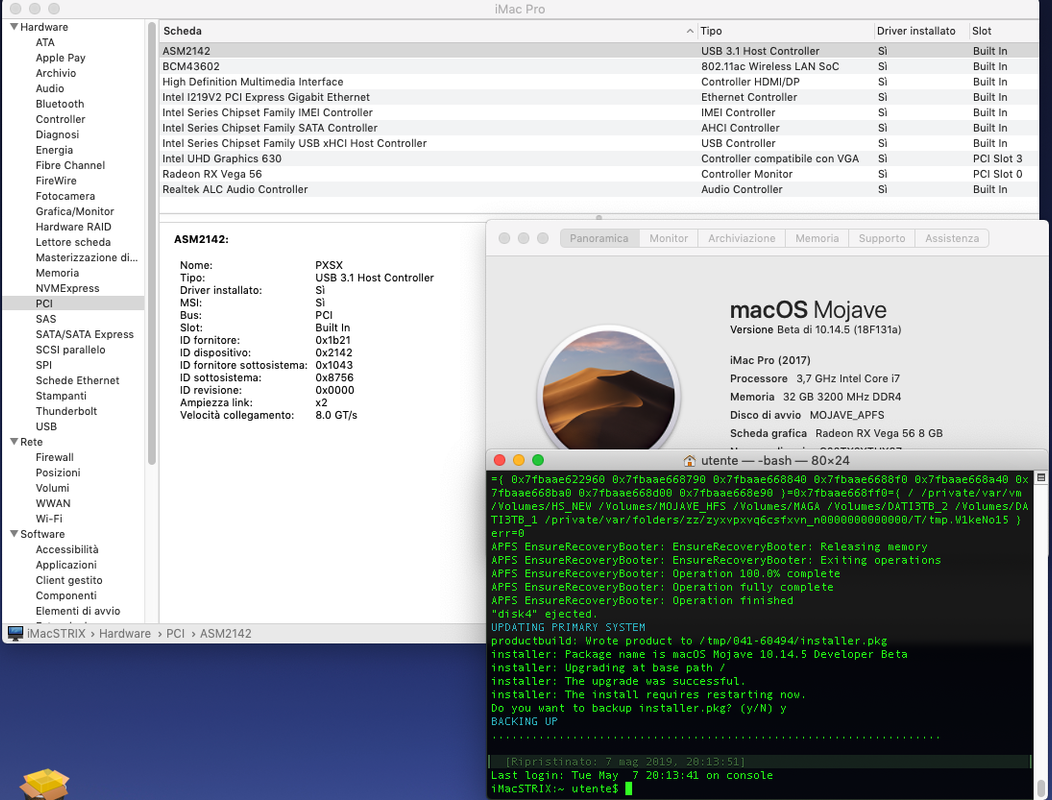
Task: Select the ASM2142 row in table
Action: 599,51
